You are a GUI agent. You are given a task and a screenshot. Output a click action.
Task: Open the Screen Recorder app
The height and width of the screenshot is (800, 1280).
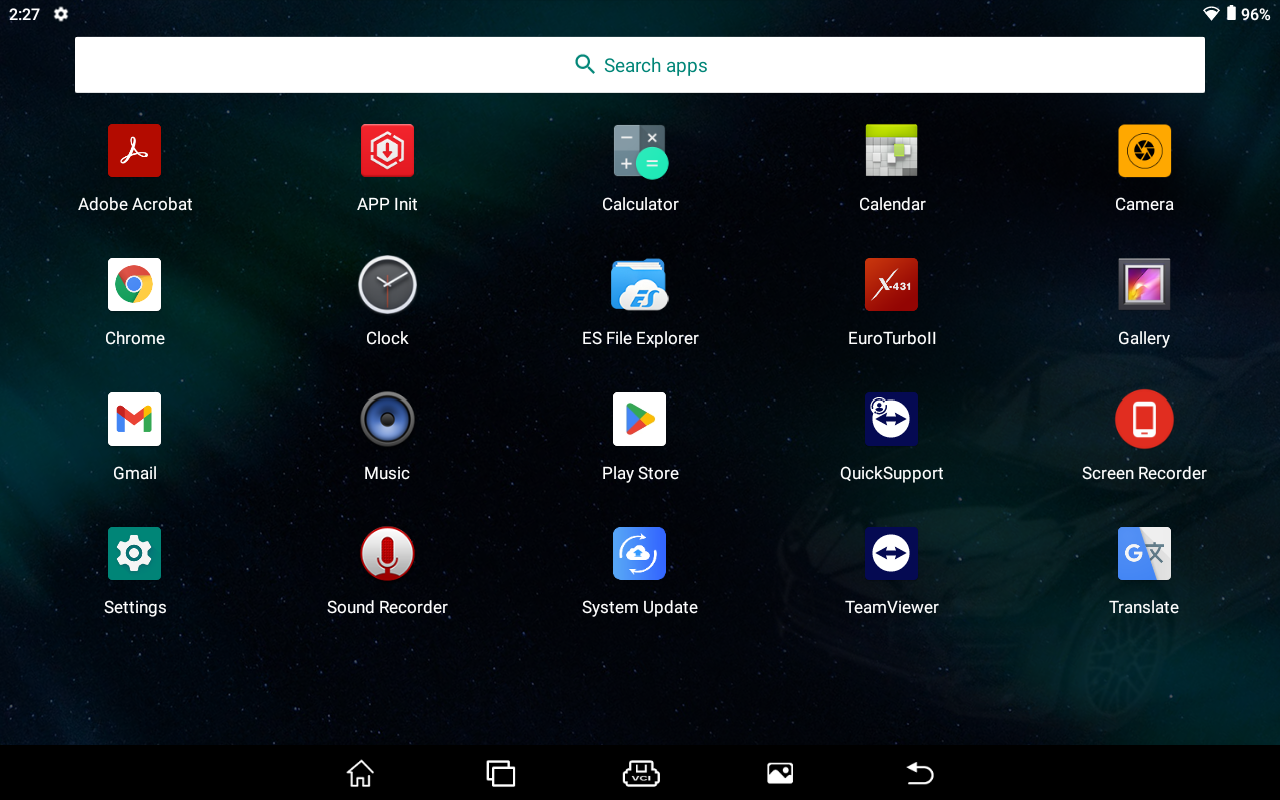[1144, 419]
